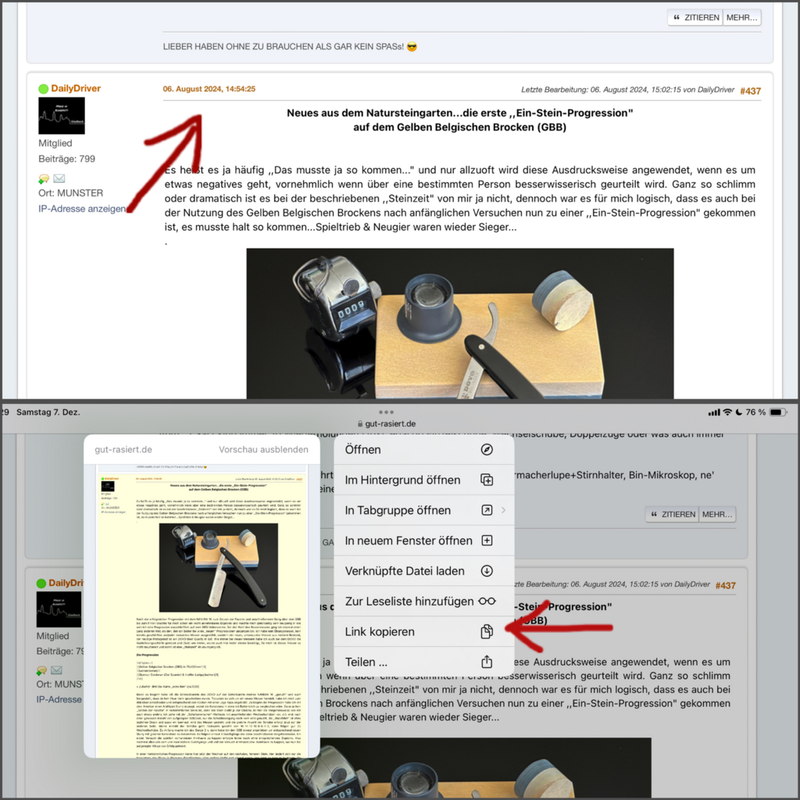Click the battery indicator in the iPad status bar

click(x=778, y=412)
